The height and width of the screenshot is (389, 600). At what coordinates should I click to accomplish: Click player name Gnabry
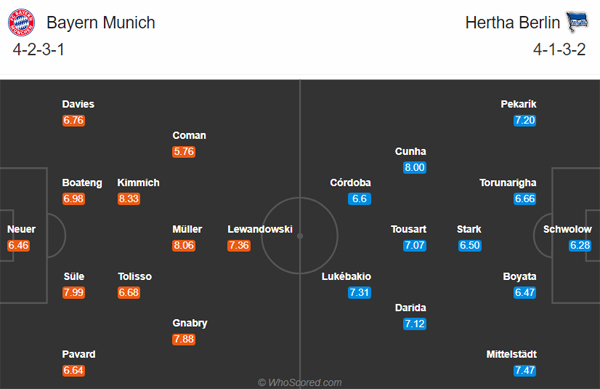pyautogui.click(x=190, y=323)
